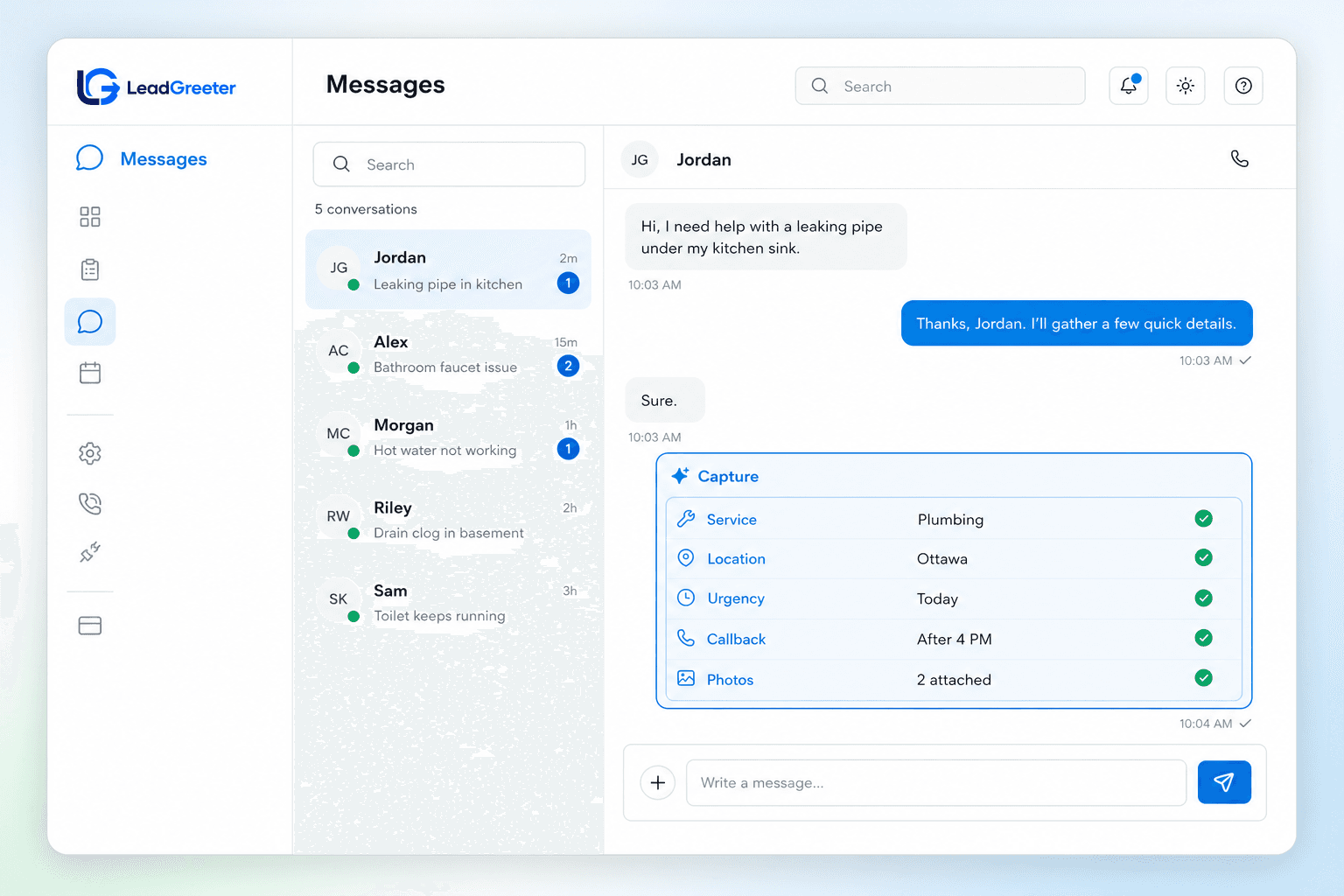Click the leaking pipe message bubble

(766, 237)
